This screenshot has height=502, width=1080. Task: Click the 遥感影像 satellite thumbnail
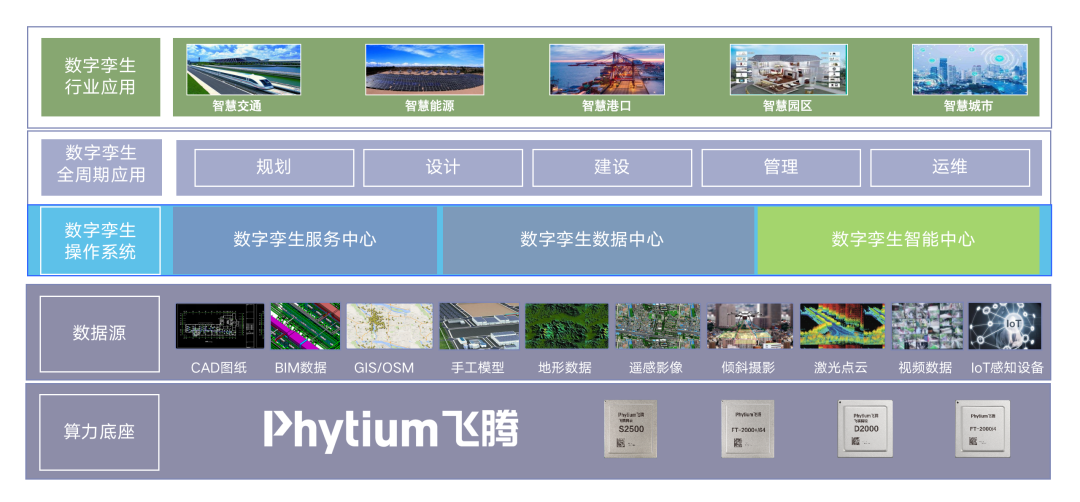(x=657, y=326)
